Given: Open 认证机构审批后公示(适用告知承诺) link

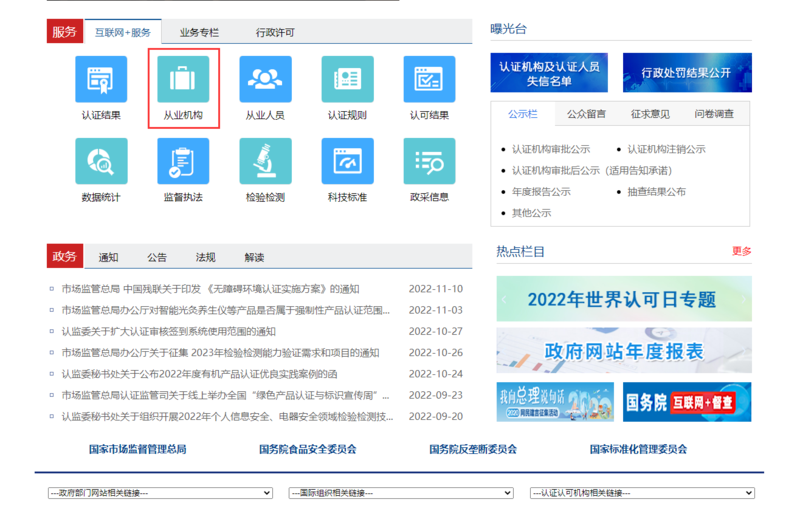Looking at the screenshot, I should coord(592,171).
